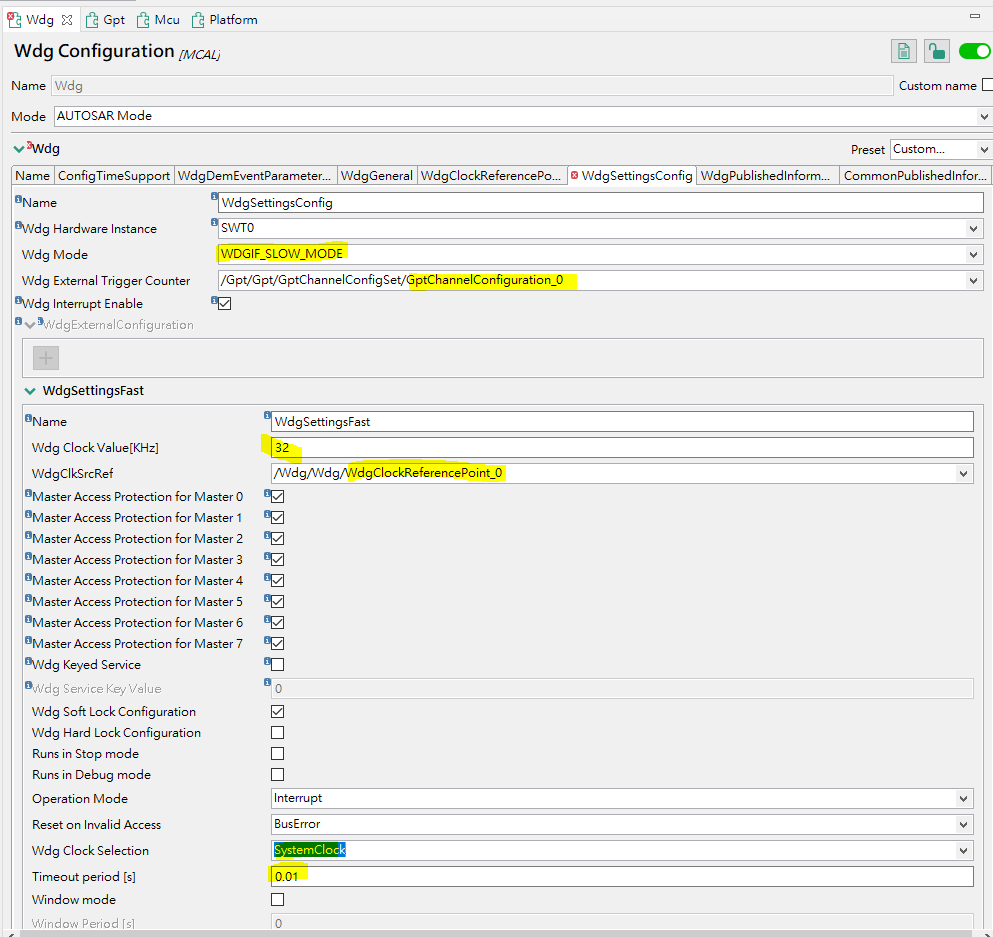Toggle Master Access Protection for Master 0

click(277, 496)
